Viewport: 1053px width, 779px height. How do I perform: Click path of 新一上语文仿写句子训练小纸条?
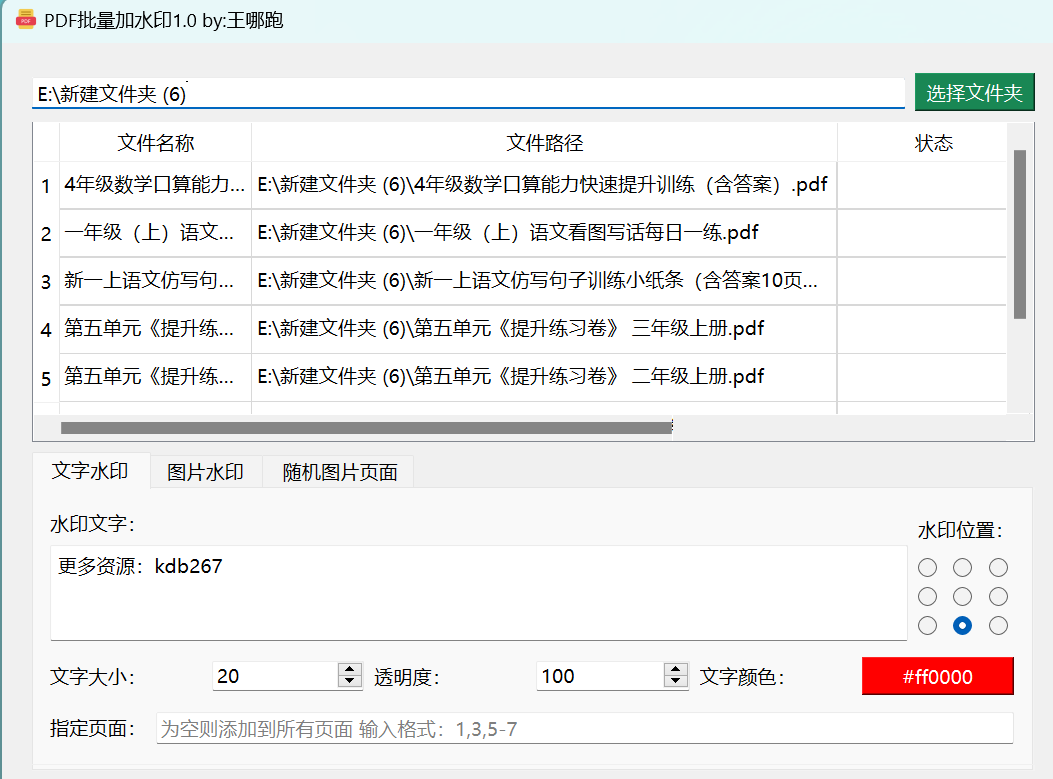[x=545, y=281]
